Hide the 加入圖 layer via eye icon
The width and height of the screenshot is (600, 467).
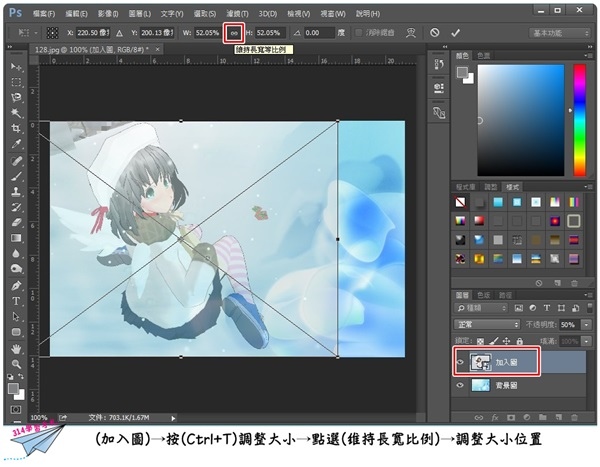coord(460,362)
